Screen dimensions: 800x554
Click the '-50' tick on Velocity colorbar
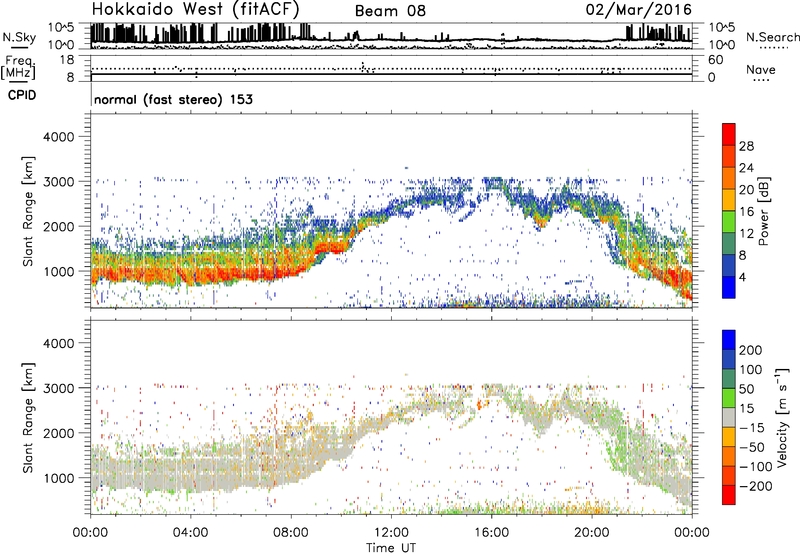coord(751,447)
